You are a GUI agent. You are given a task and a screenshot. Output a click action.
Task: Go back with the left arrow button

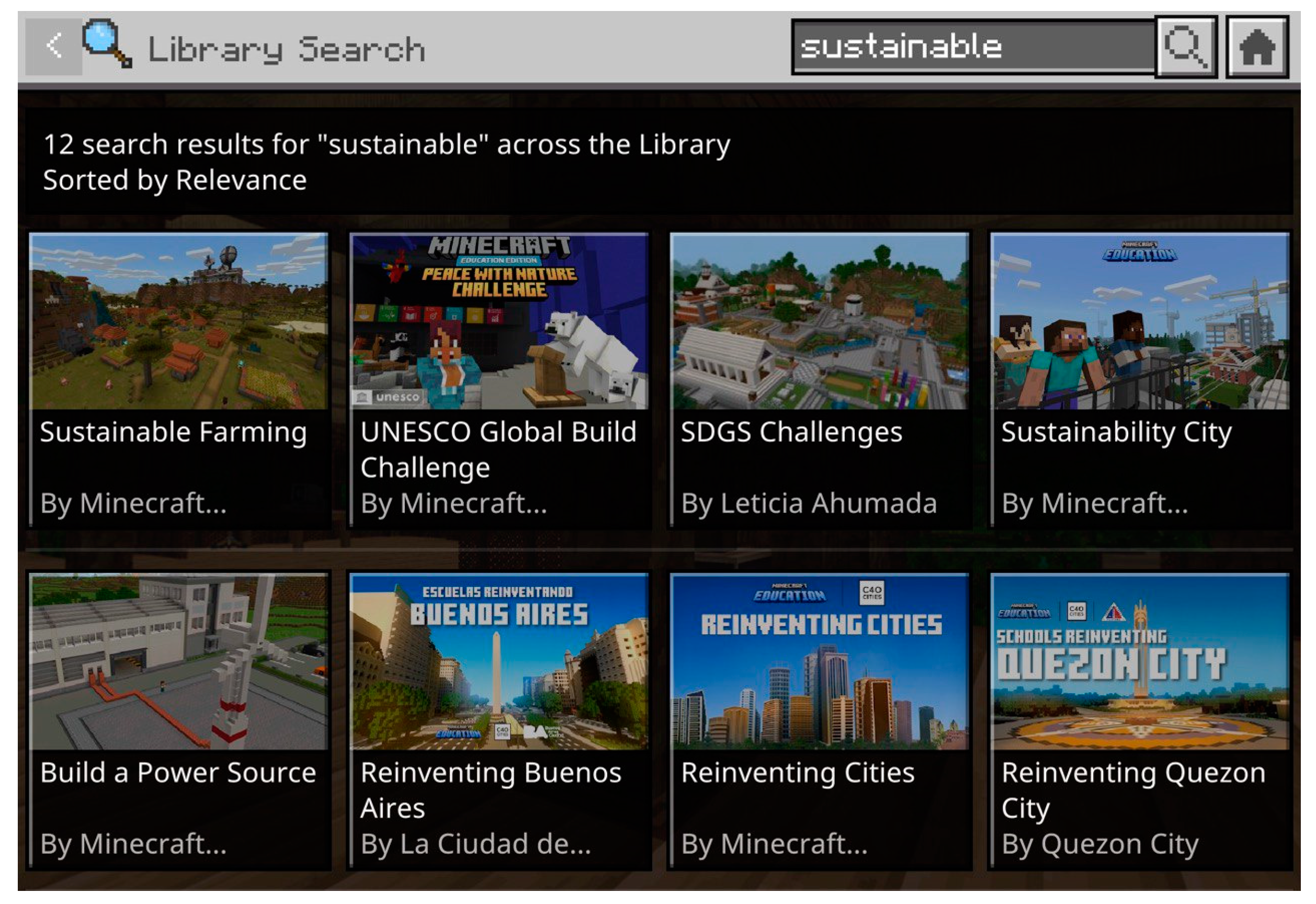click(54, 47)
